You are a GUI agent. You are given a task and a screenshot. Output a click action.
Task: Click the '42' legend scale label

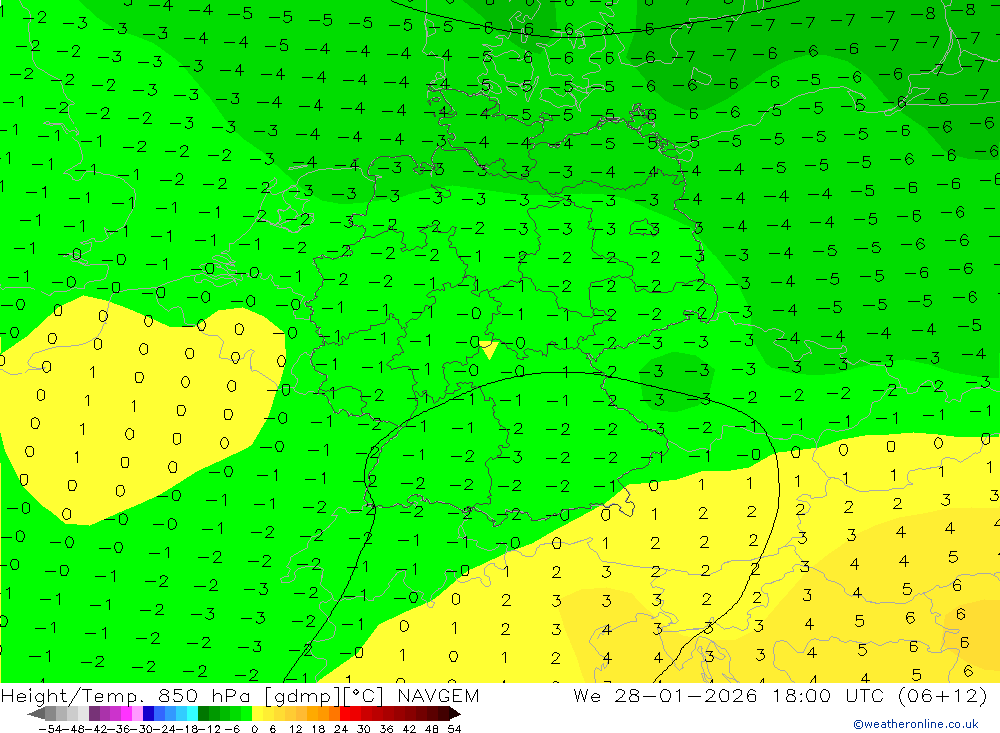pyautogui.click(x=409, y=729)
